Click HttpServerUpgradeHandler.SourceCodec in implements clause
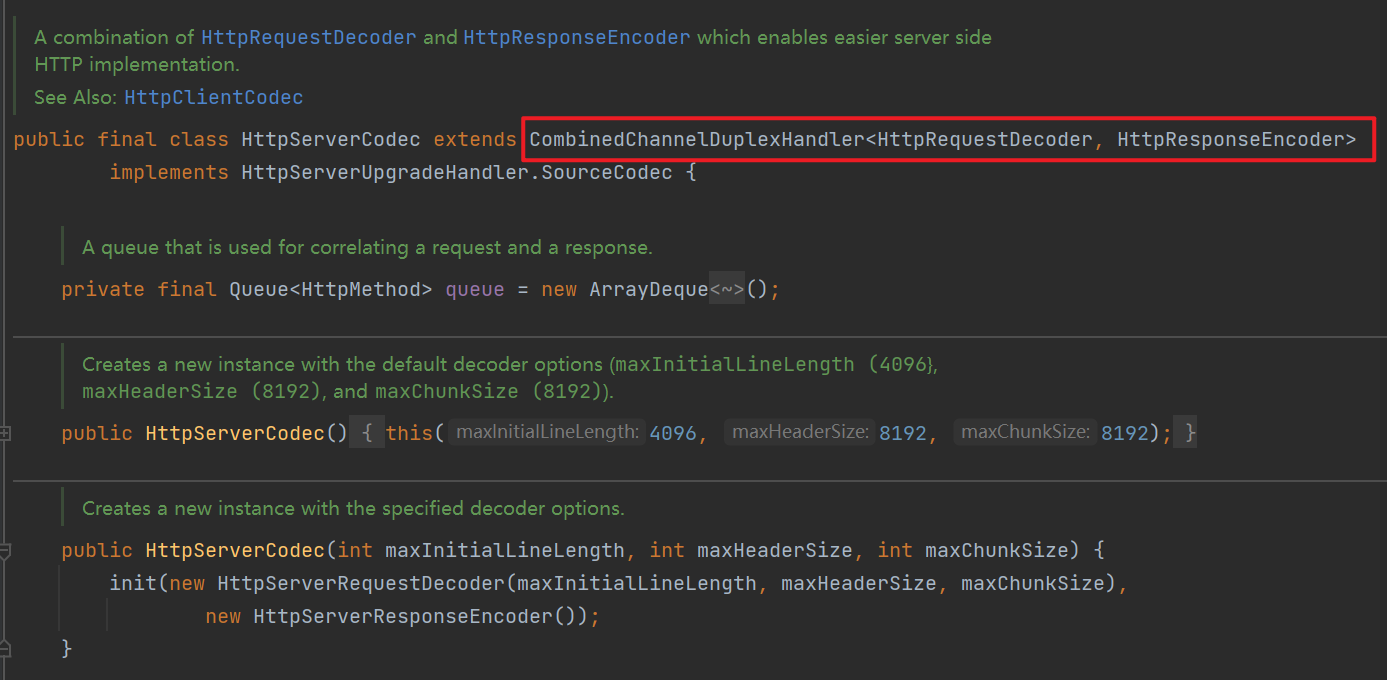This screenshot has width=1387, height=680. pos(456,173)
